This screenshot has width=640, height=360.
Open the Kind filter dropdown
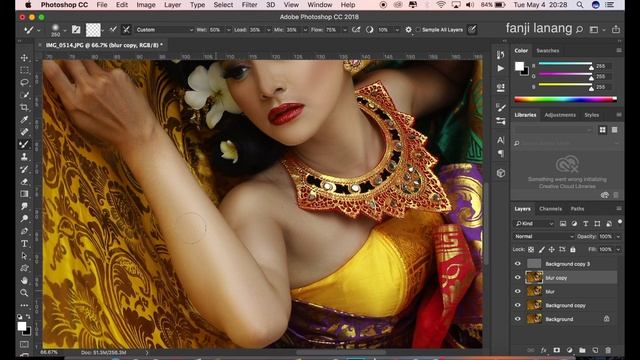click(x=534, y=224)
